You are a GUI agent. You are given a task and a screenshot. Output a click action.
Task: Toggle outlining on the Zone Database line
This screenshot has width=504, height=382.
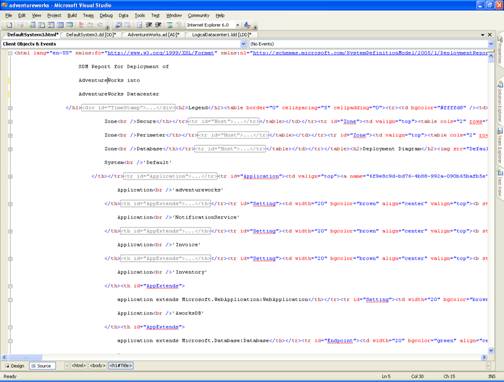click(x=10, y=149)
